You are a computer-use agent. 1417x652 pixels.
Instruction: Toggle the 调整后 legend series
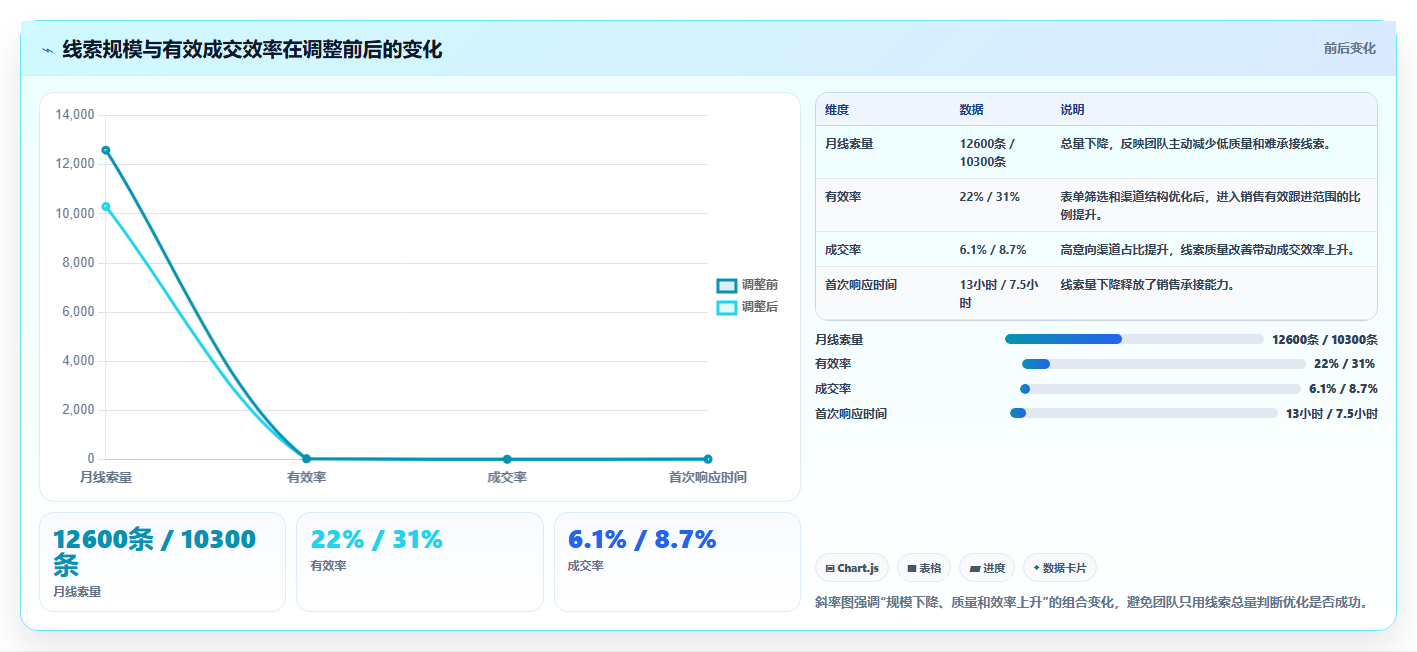pos(747,307)
